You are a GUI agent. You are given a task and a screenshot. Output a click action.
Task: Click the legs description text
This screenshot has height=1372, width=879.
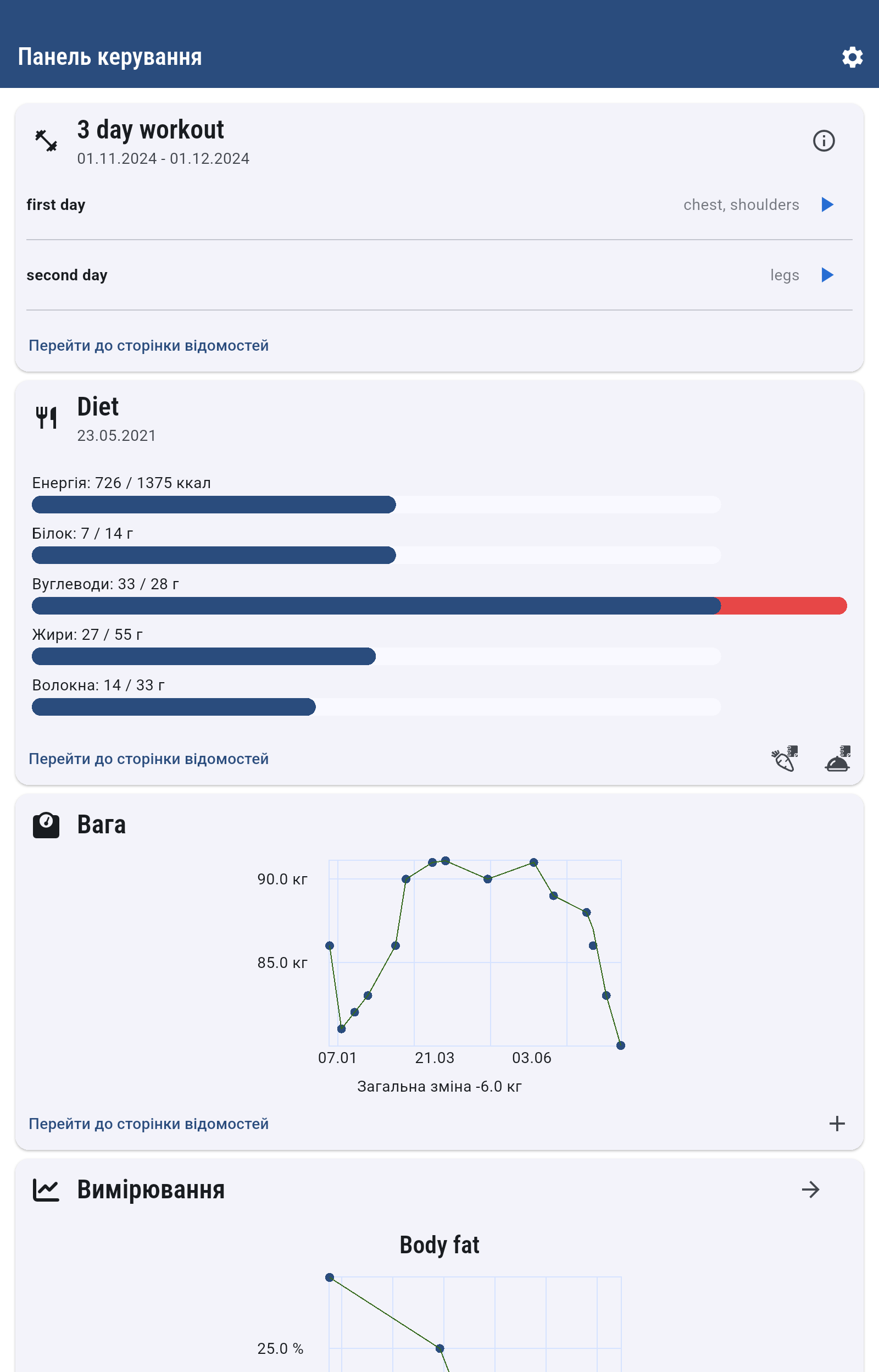785,275
